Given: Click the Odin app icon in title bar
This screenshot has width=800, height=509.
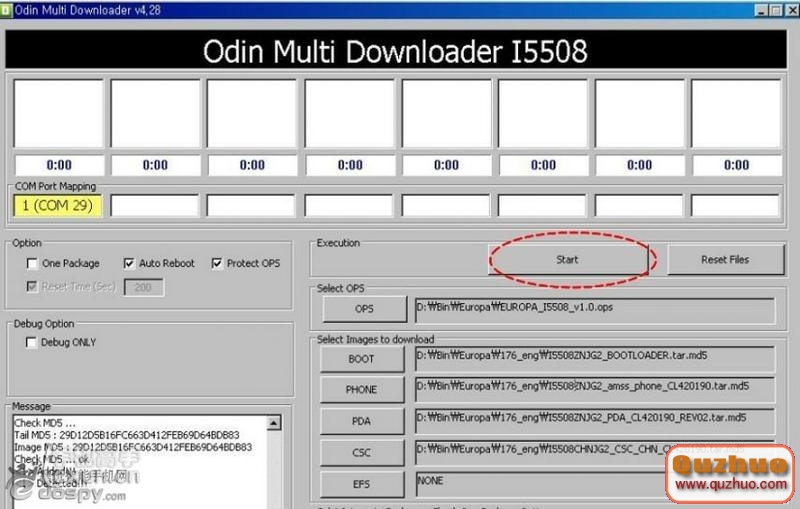Looking at the screenshot, I should [x=6, y=11].
